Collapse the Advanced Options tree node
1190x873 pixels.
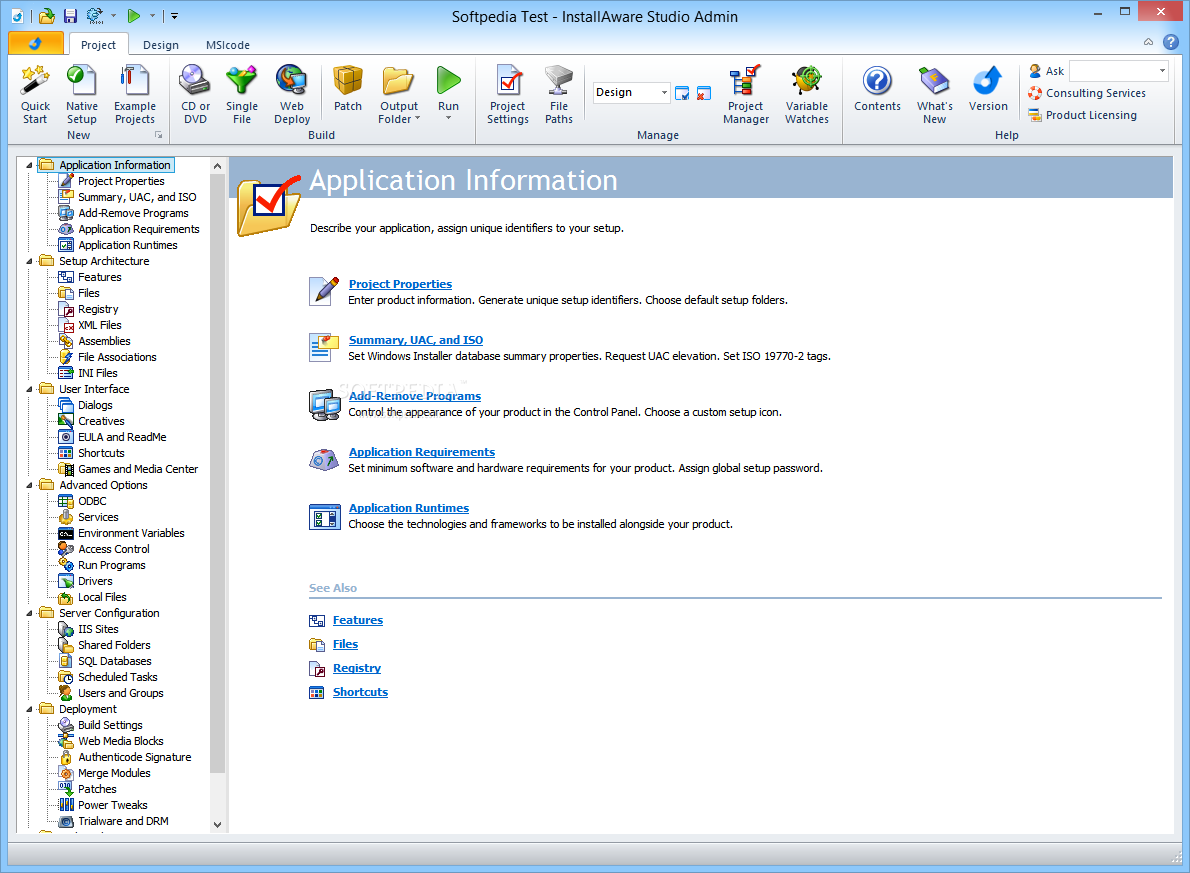click(x=30, y=485)
